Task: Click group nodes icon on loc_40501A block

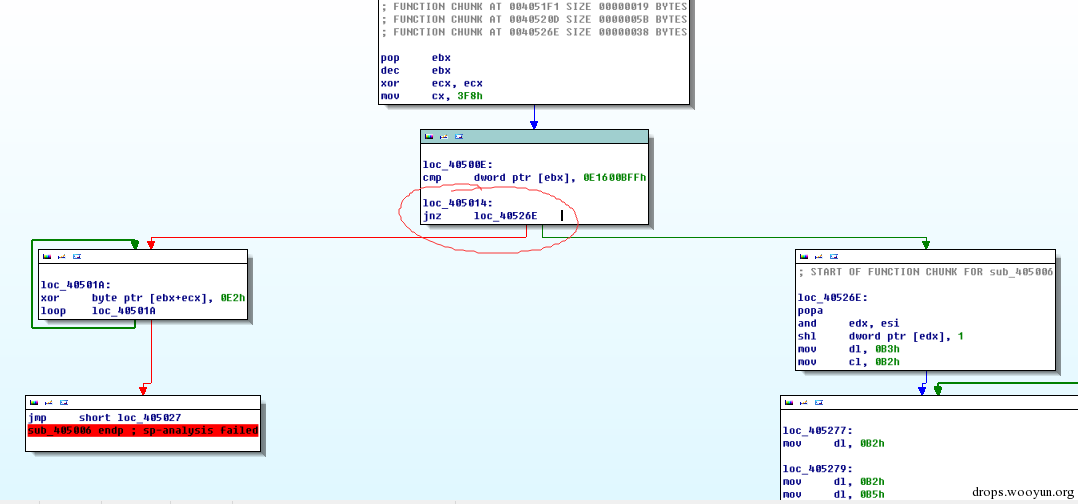Action: (77, 256)
